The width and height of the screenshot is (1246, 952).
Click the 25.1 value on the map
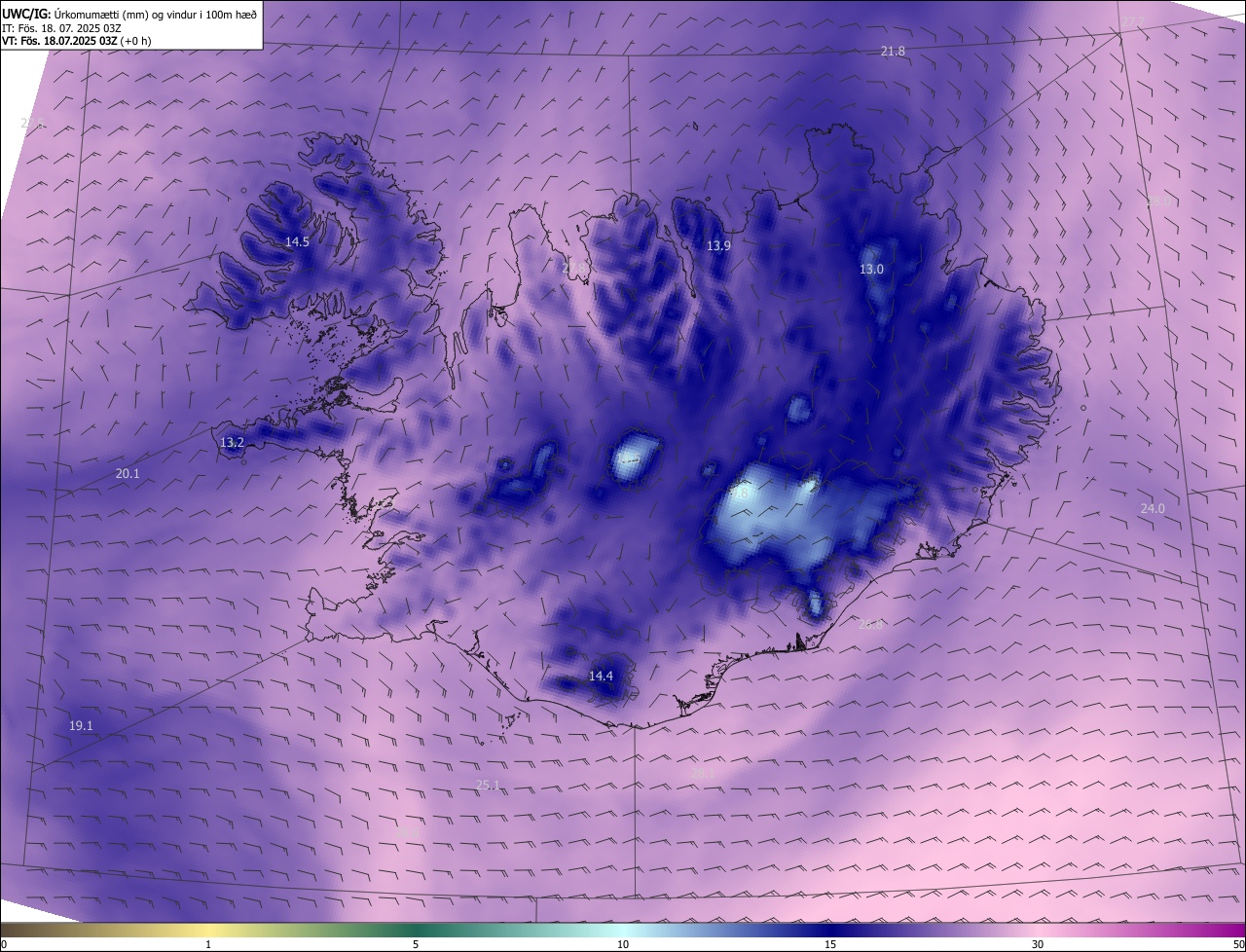point(488,785)
